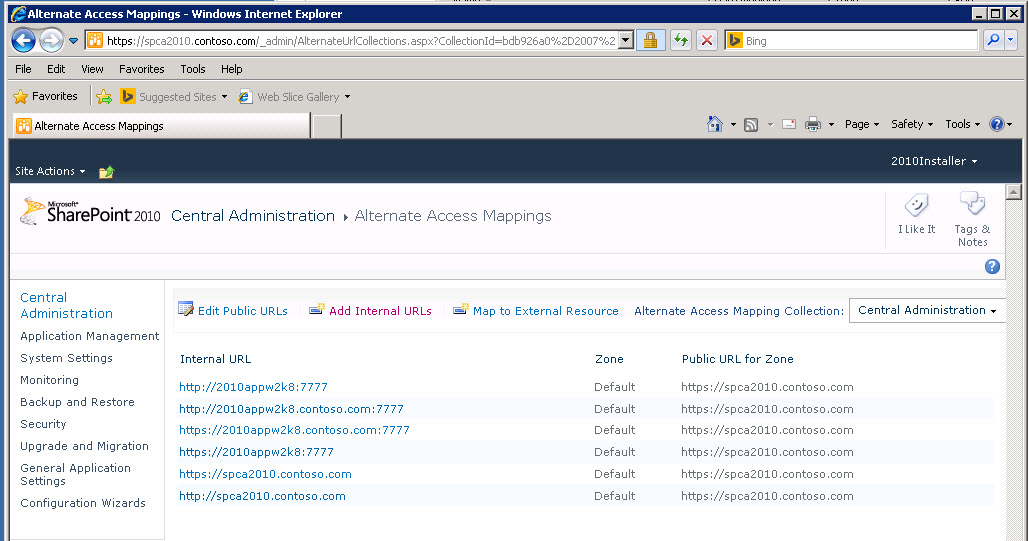Screen dimensions: 1028x541
Task: Open General Application Settings in left navigation
Action: (x=75, y=474)
